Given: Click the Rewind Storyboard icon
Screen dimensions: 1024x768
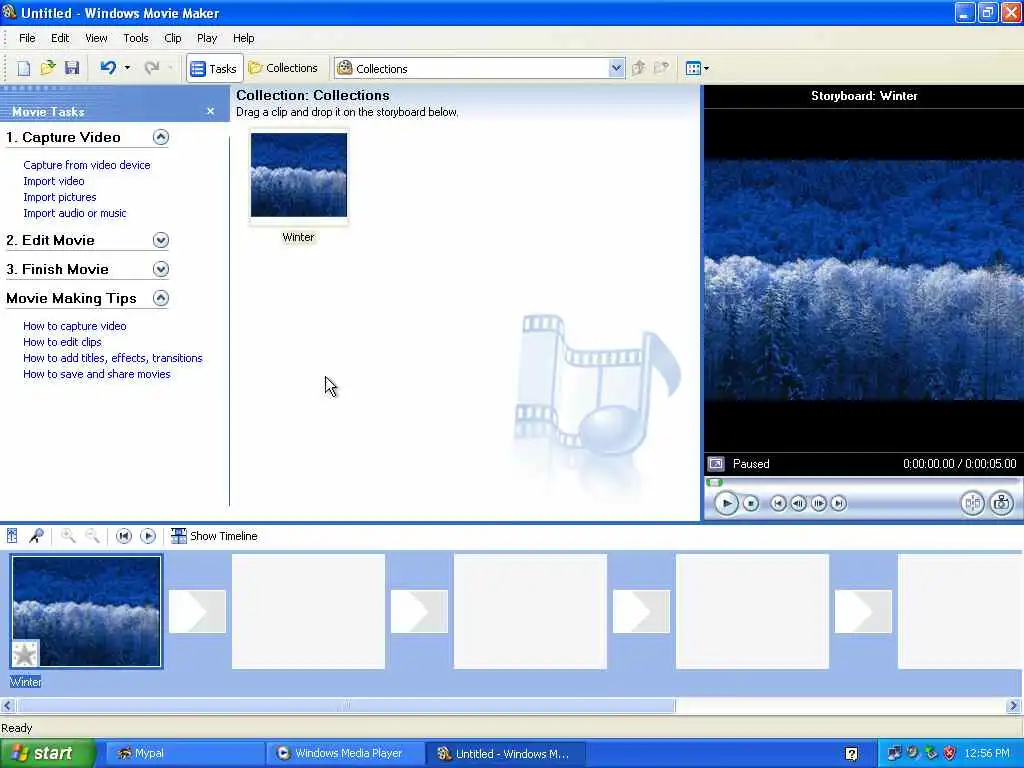Looking at the screenshot, I should 123,536.
